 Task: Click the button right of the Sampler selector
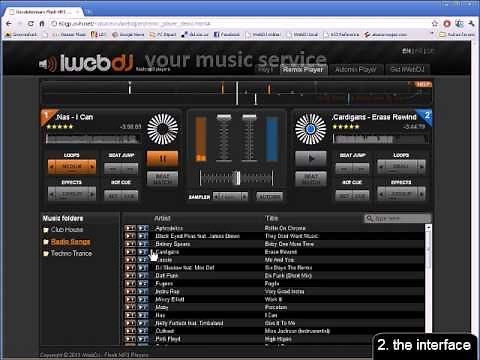pos(269,197)
